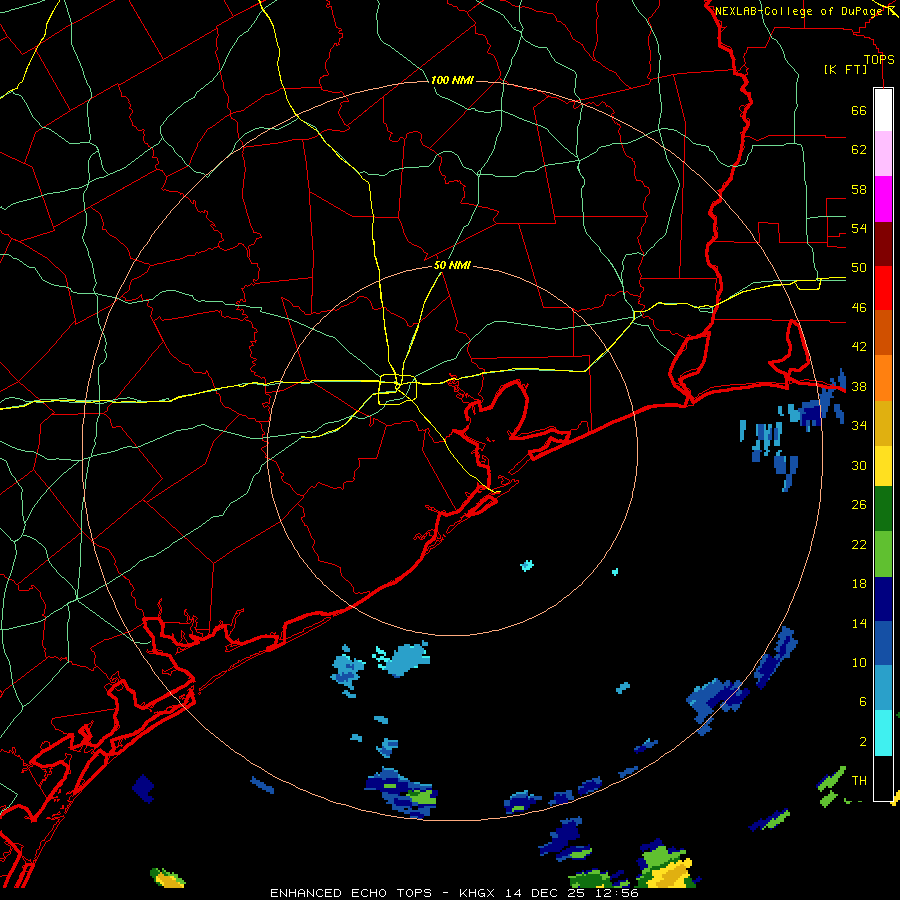Select the navy blue legend swatch

point(883,599)
